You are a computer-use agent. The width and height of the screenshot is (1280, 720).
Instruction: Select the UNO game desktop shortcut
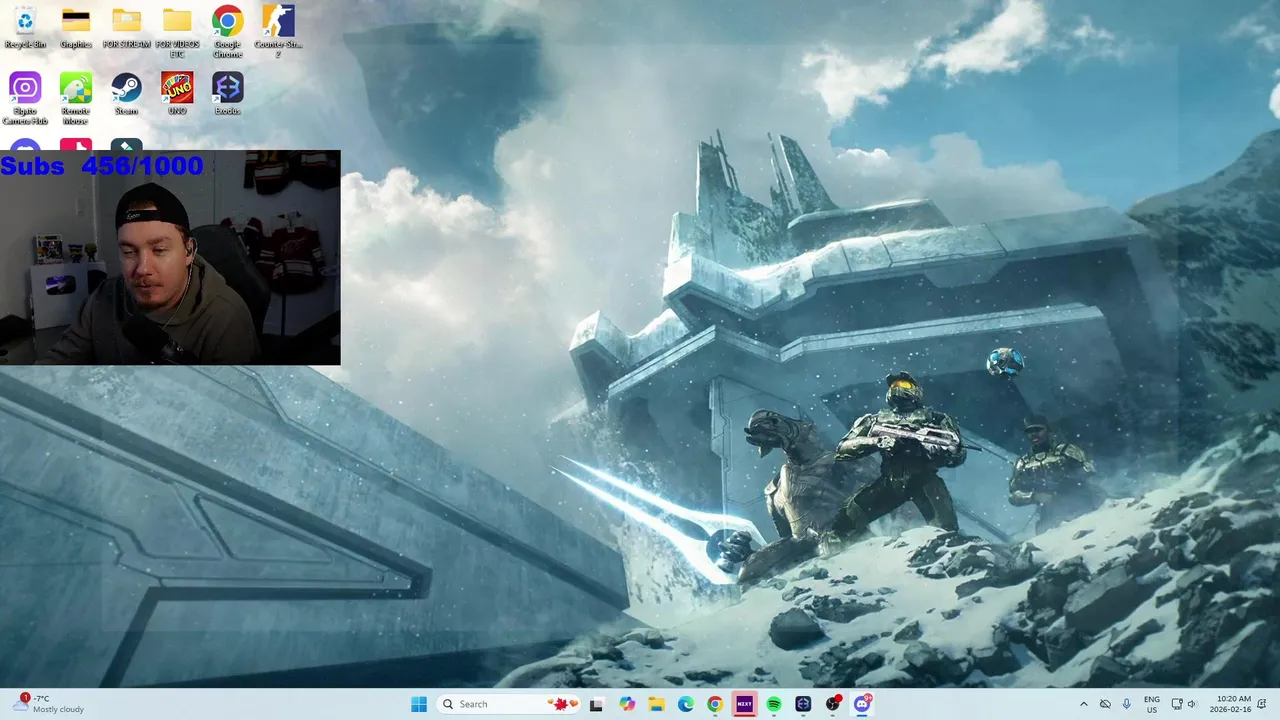pos(177,94)
